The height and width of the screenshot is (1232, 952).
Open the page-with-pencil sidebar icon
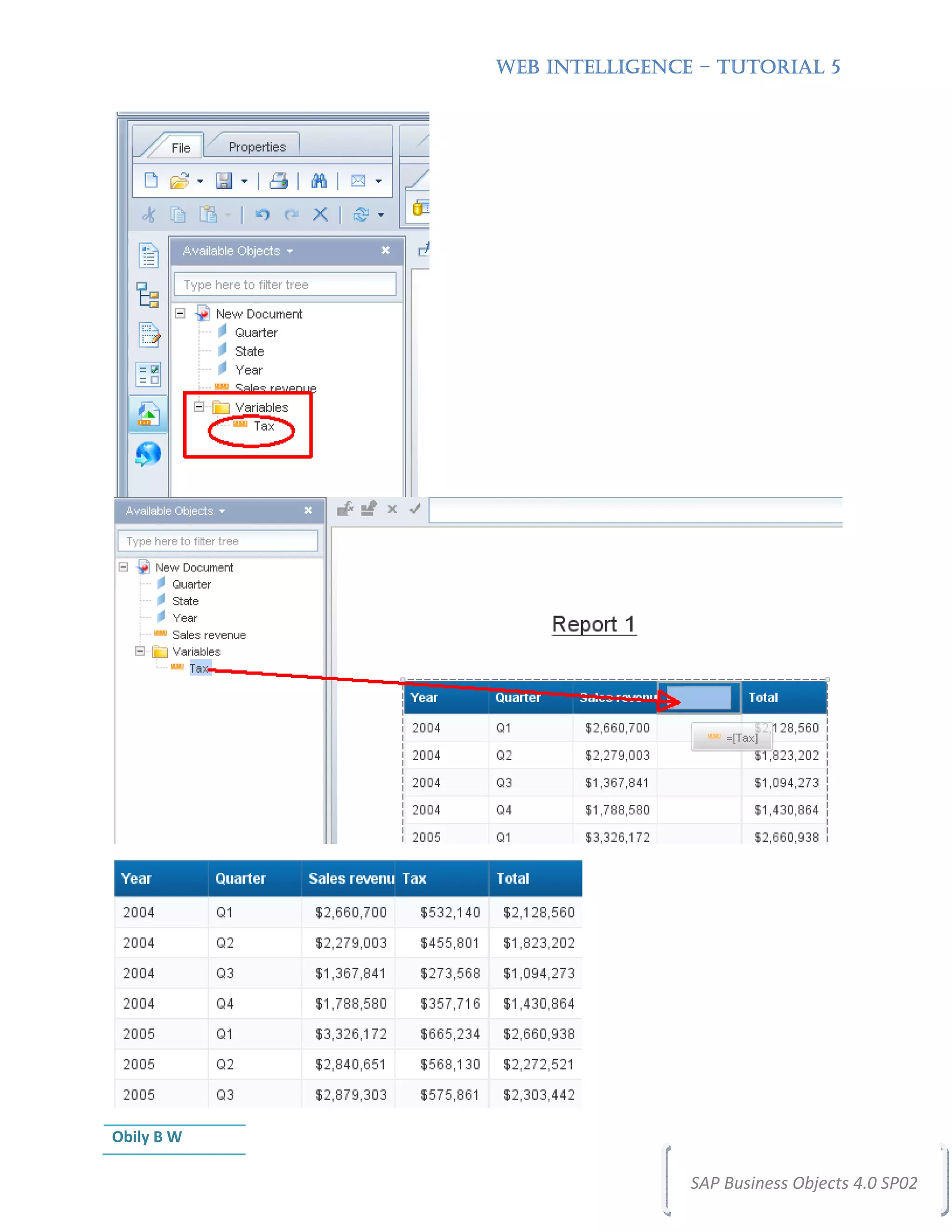(150, 335)
